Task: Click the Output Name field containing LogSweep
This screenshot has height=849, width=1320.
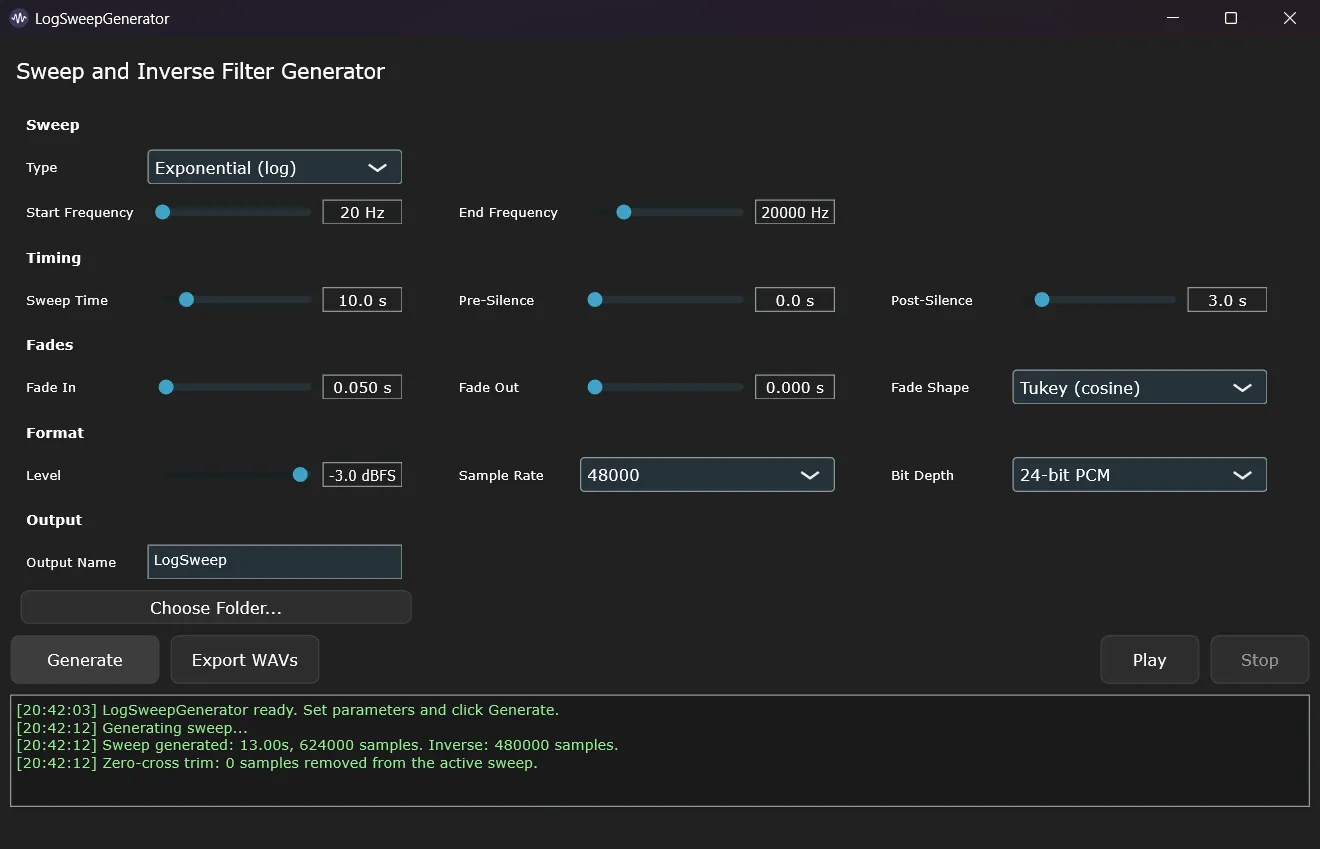Action: [x=274, y=561]
